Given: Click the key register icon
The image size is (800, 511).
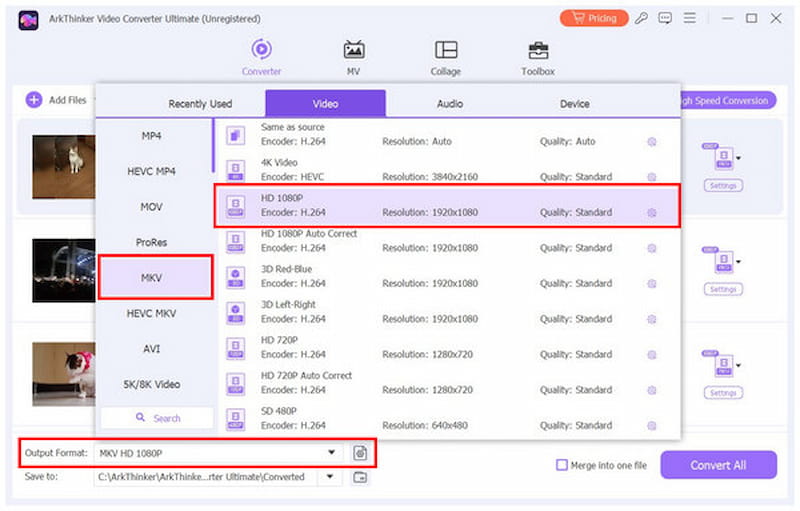Looking at the screenshot, I should click(x=641, y=18).
